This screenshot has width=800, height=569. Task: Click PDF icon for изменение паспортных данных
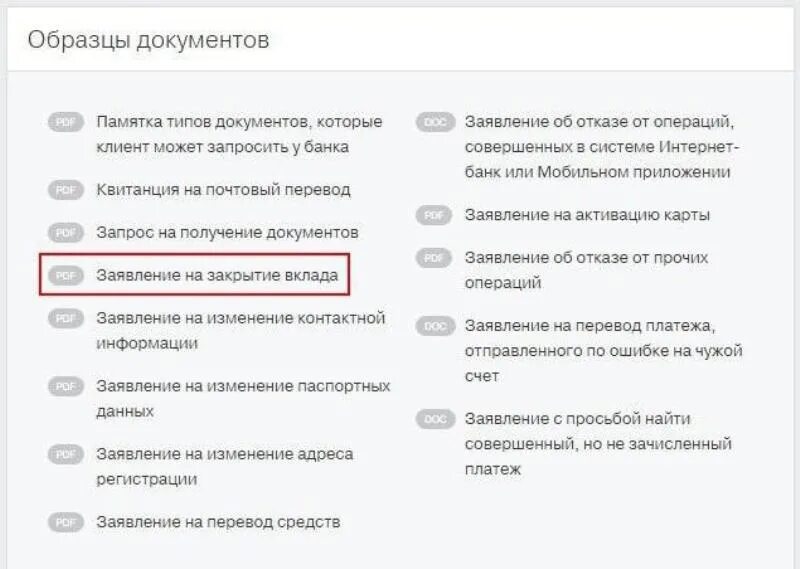[66, 386]
